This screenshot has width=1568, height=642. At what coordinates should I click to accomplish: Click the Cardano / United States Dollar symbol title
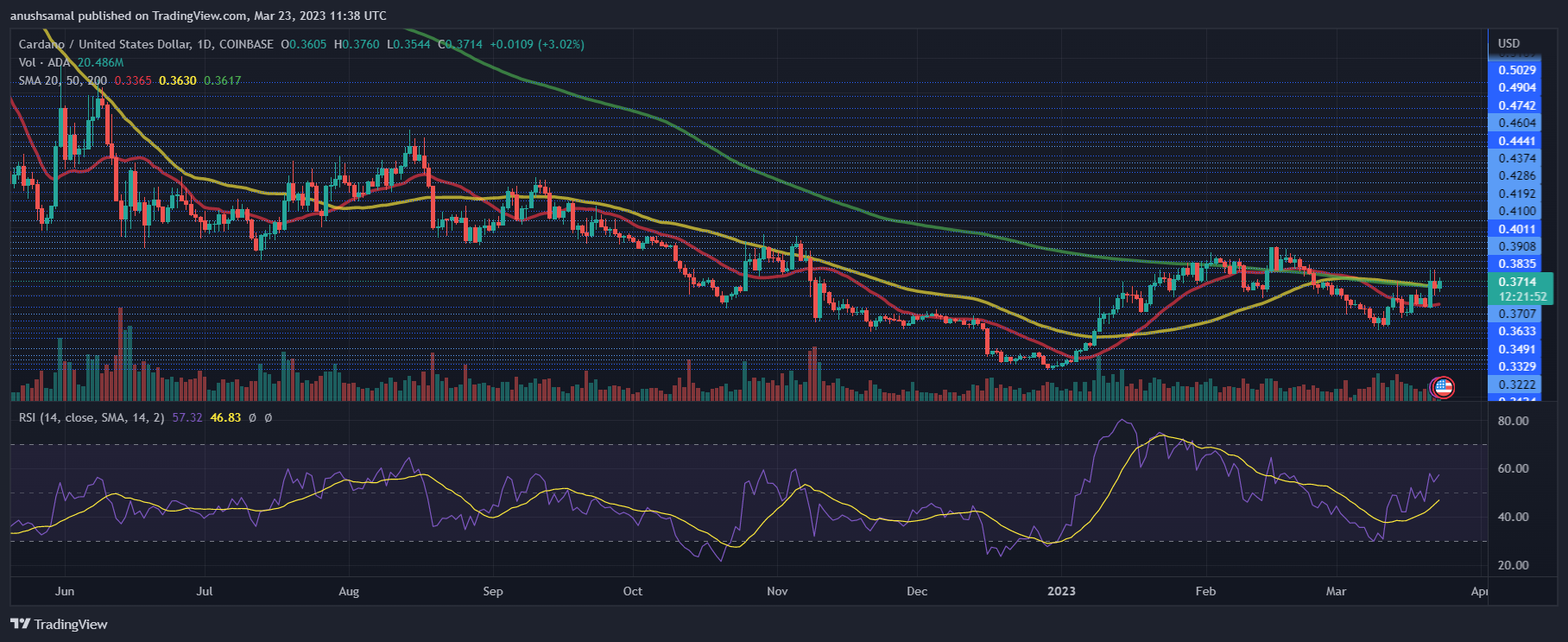[104, 44]
